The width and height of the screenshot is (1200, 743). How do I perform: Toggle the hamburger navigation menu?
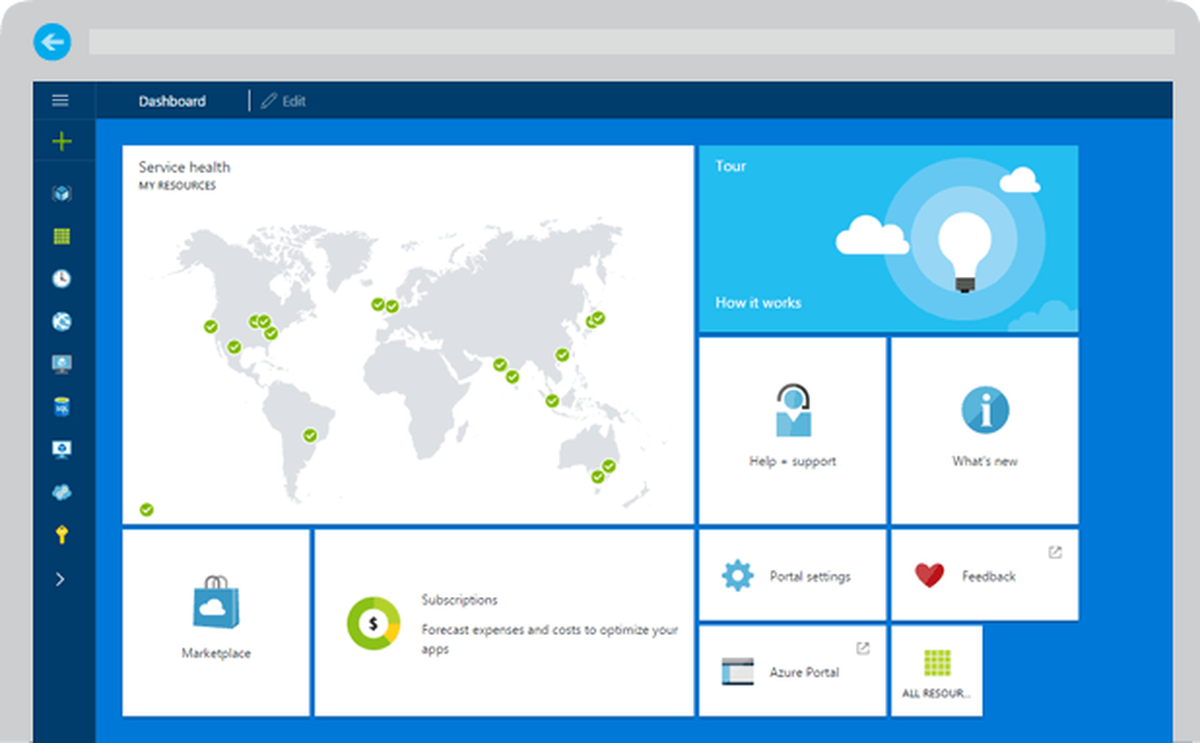[61, 100]
